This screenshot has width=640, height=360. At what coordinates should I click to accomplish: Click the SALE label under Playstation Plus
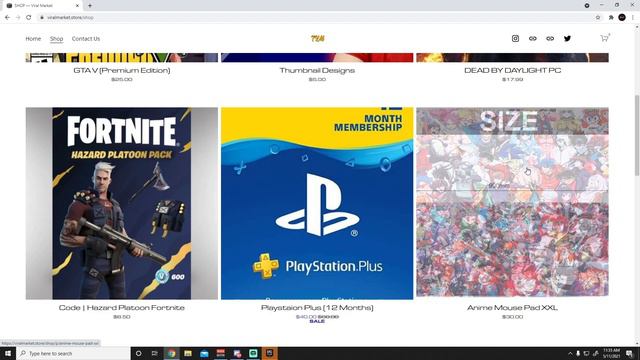pyautogui.click(x=317, y=321)
